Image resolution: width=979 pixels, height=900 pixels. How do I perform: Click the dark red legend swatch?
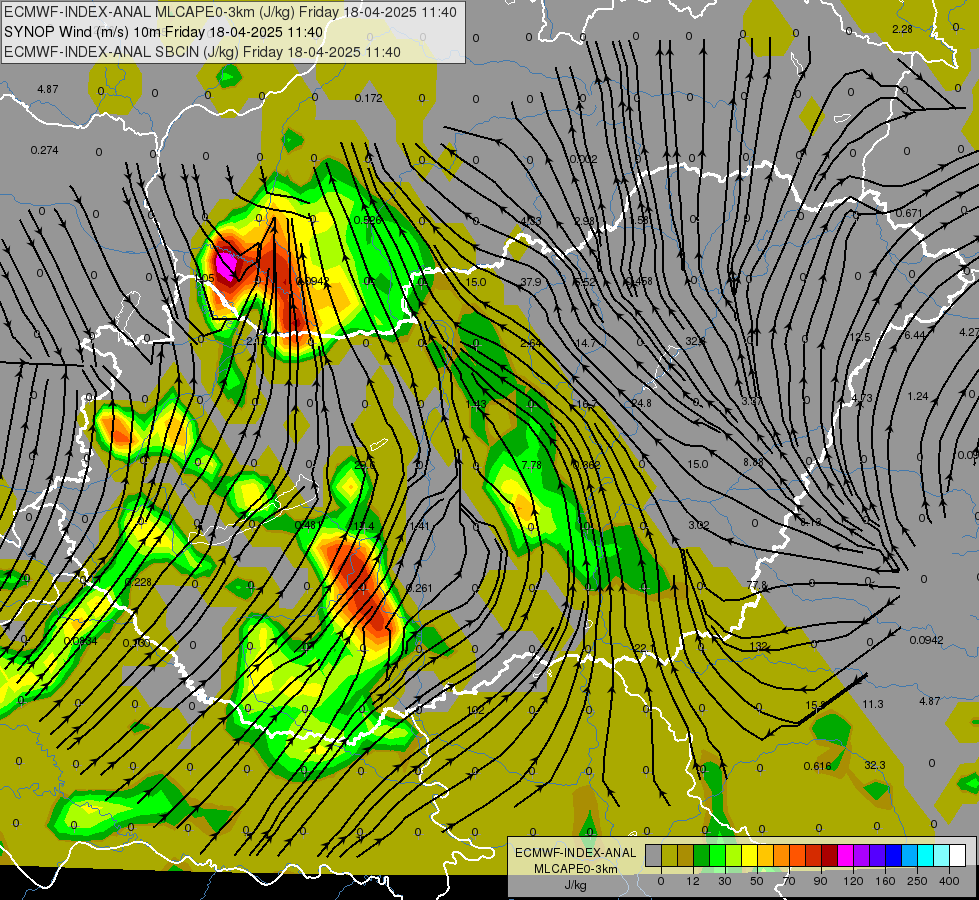click(x=830, y=855)
